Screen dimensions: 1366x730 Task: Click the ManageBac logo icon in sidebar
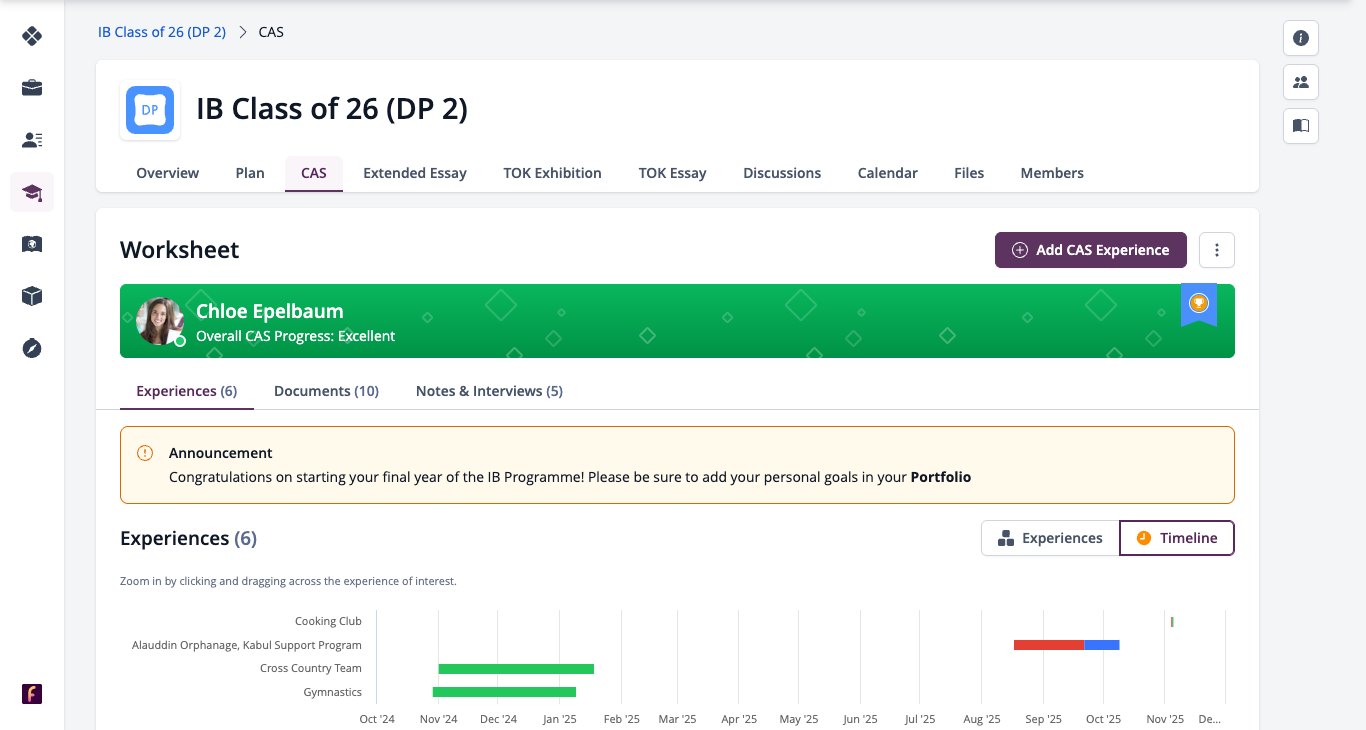coord(32,37)
